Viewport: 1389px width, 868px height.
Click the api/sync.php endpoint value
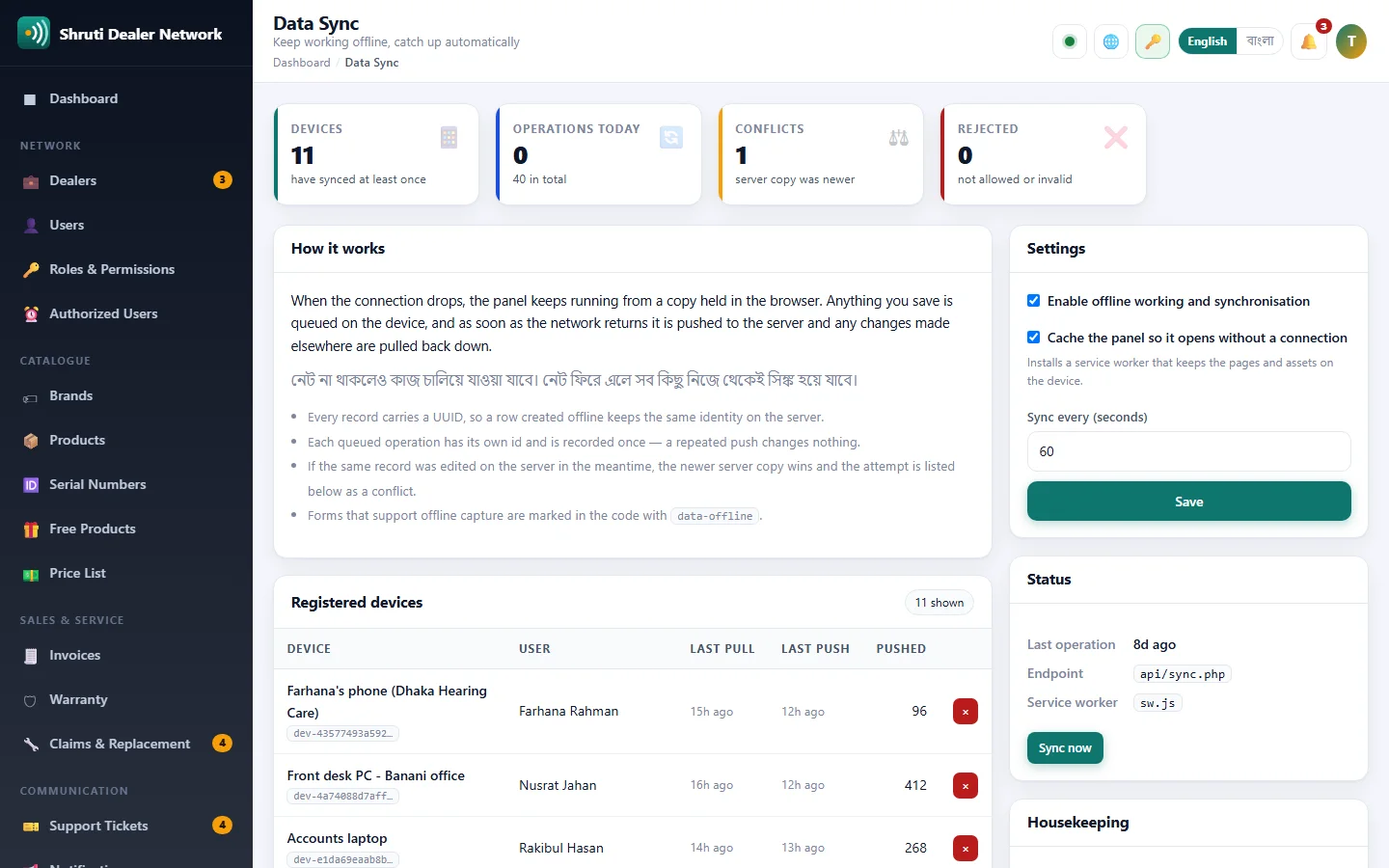(1183, 674)
